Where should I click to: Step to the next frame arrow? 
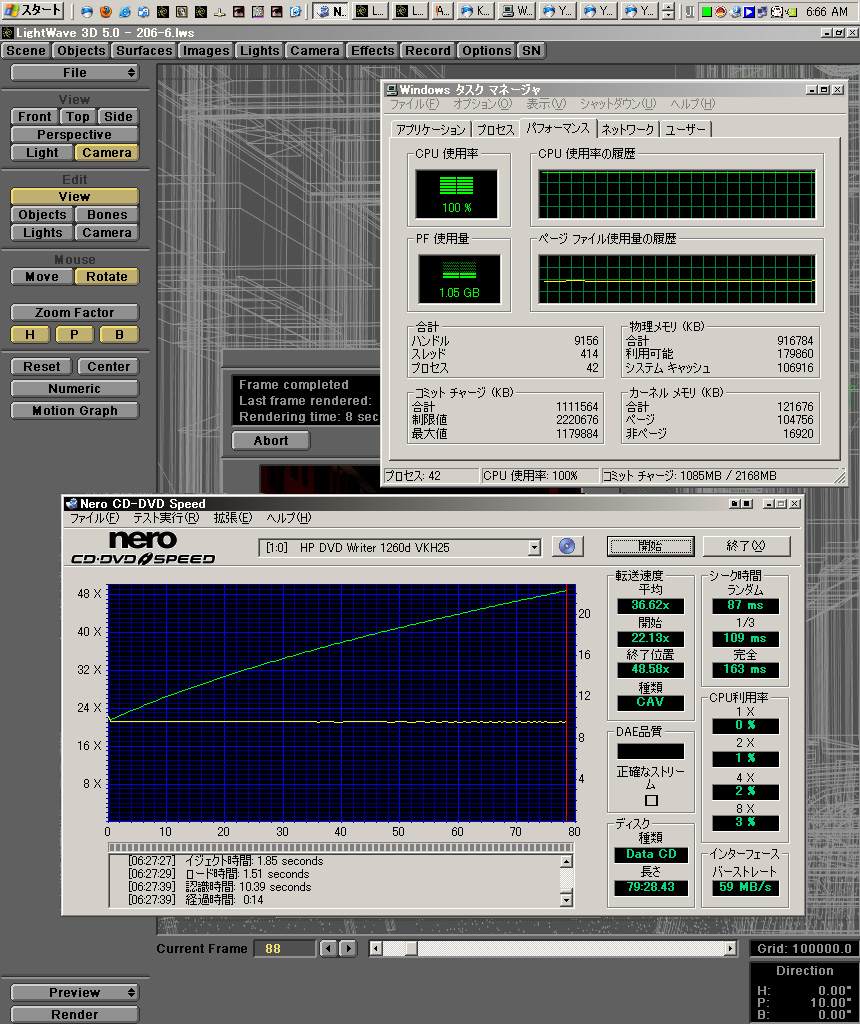pos(348,948)
